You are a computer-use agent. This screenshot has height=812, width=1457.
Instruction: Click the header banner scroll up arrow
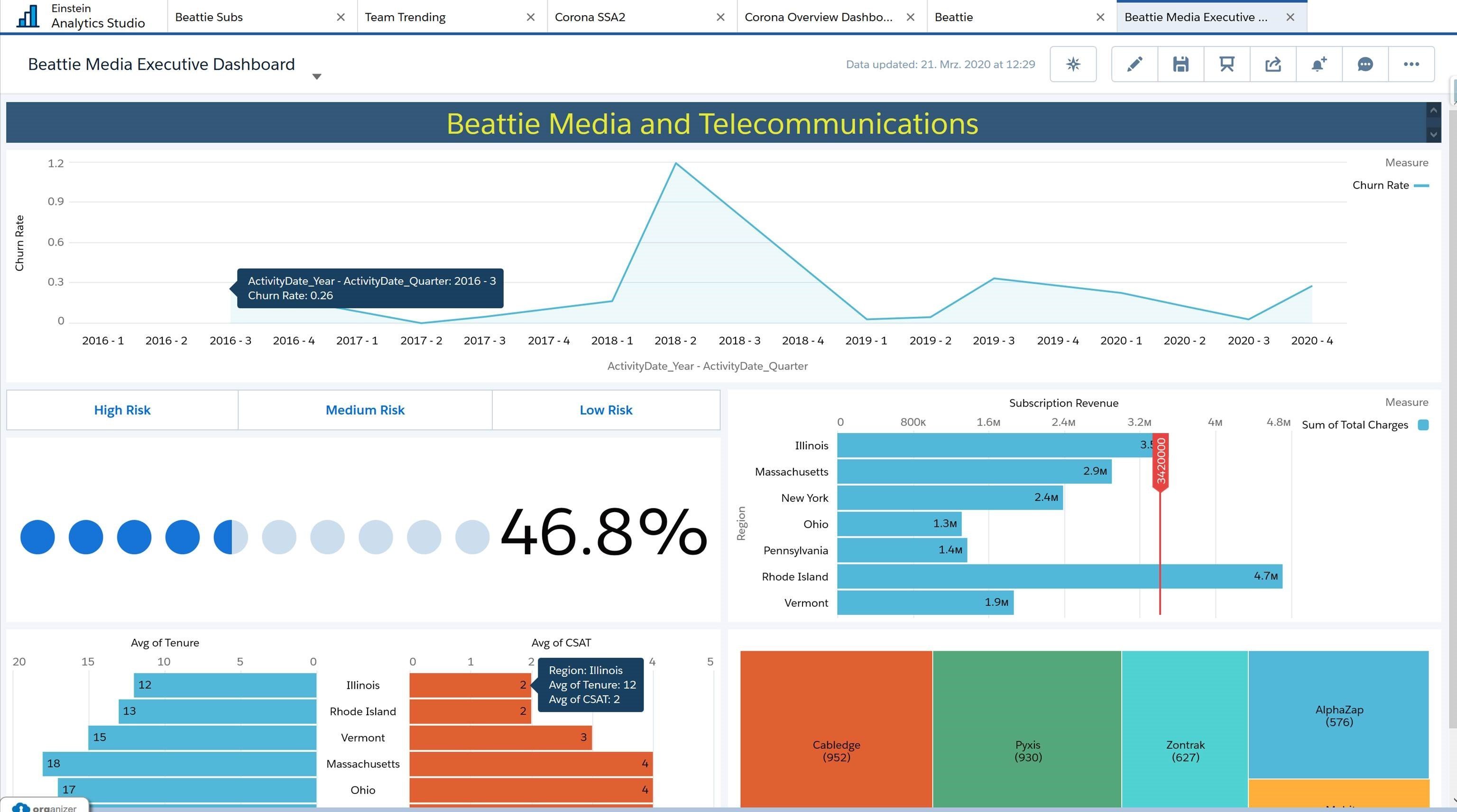tap(1433, 110)
